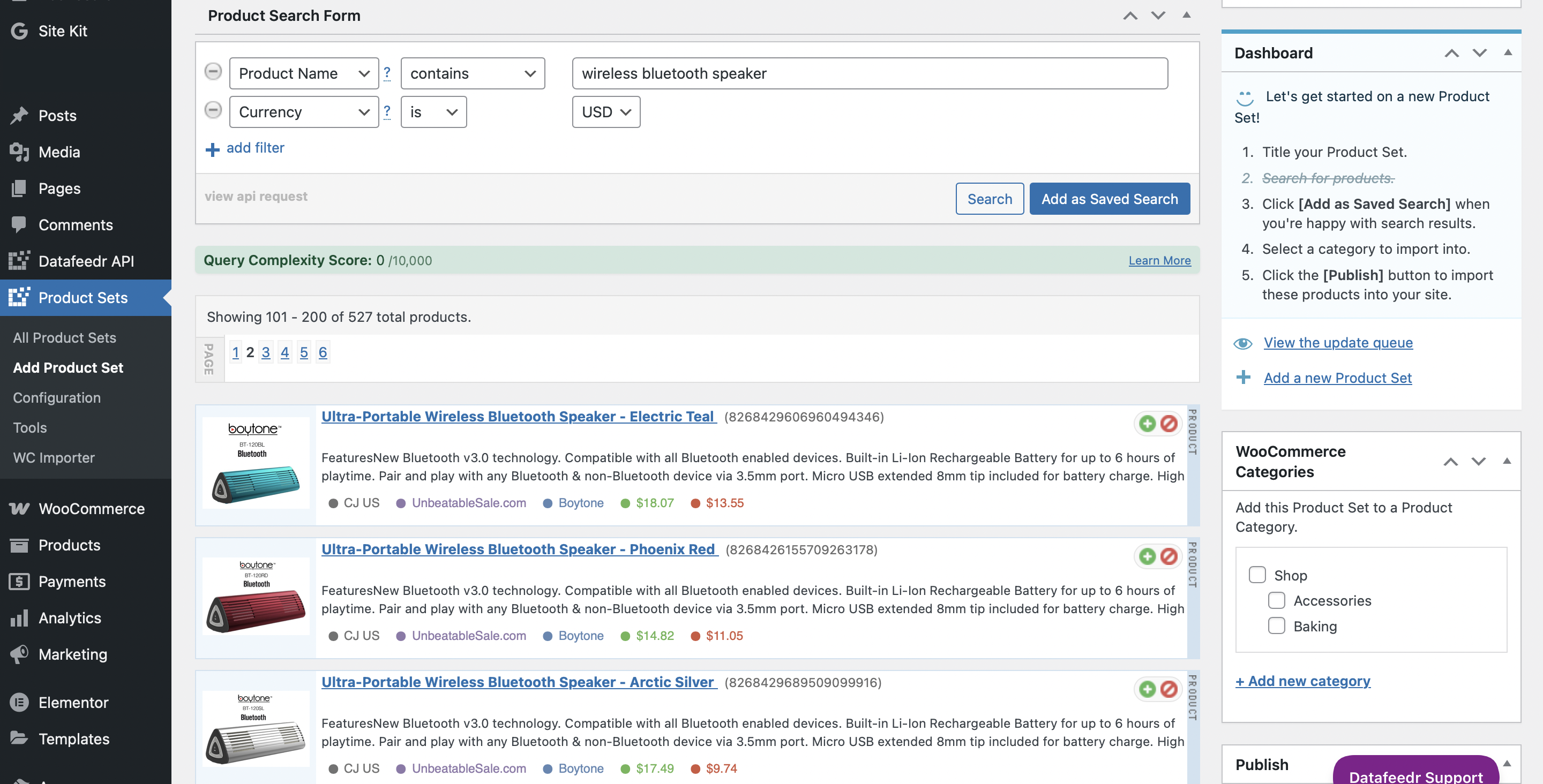
Task: Click the Products box icon
Action: click(x=19, y=545)
